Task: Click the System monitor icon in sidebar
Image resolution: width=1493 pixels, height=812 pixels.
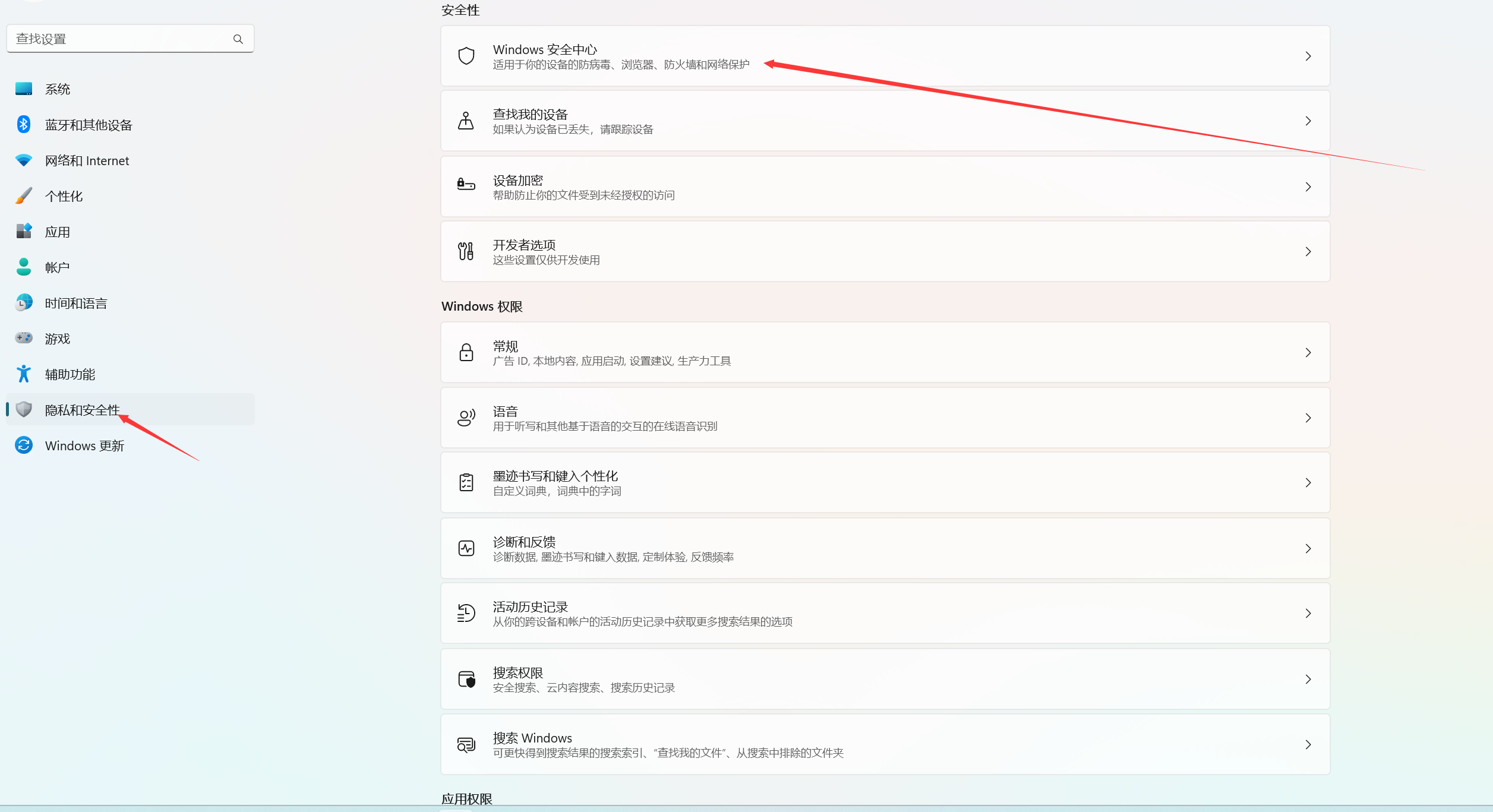Action: point(24,89)
